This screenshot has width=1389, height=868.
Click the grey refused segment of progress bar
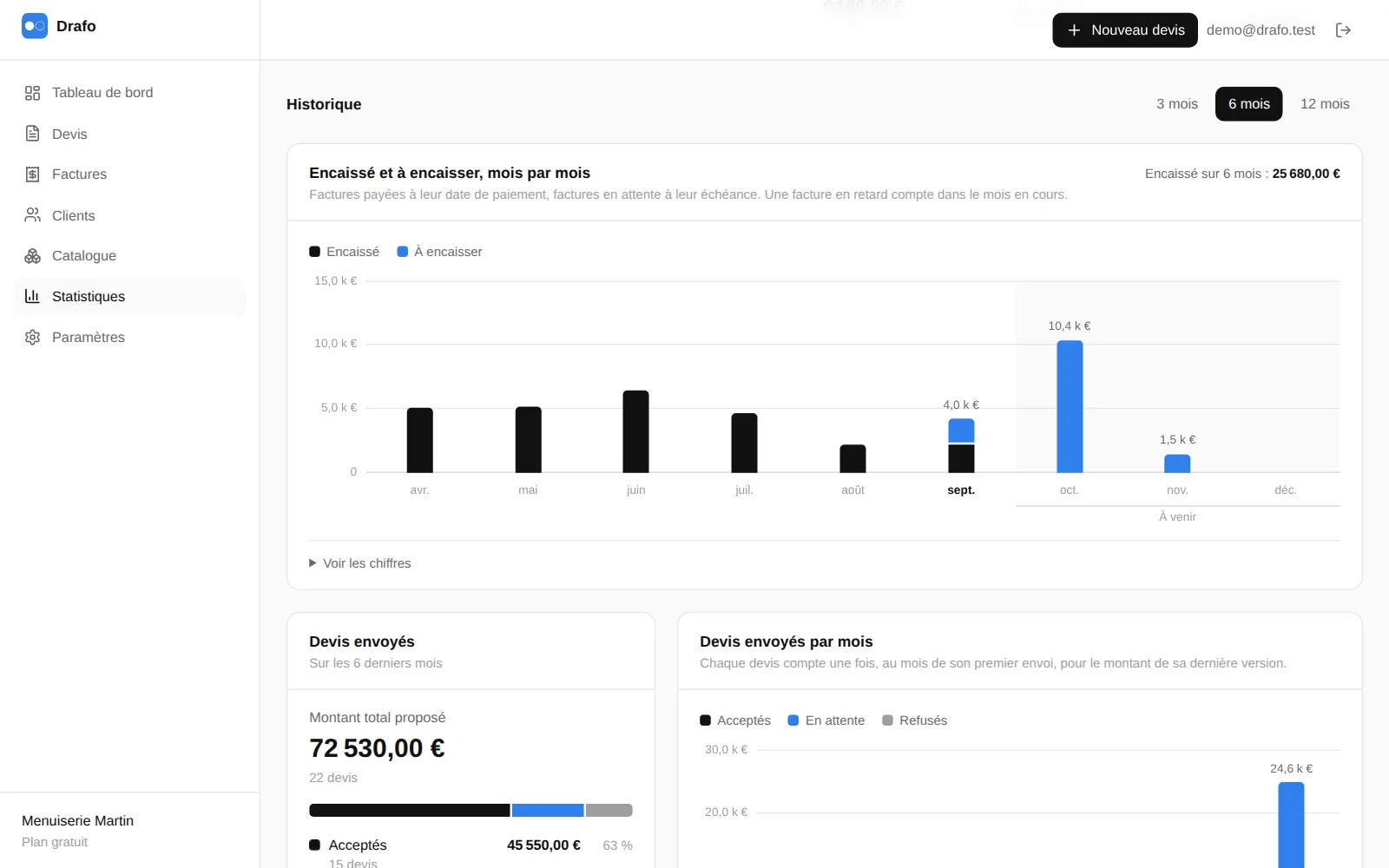tap(609, 810)
